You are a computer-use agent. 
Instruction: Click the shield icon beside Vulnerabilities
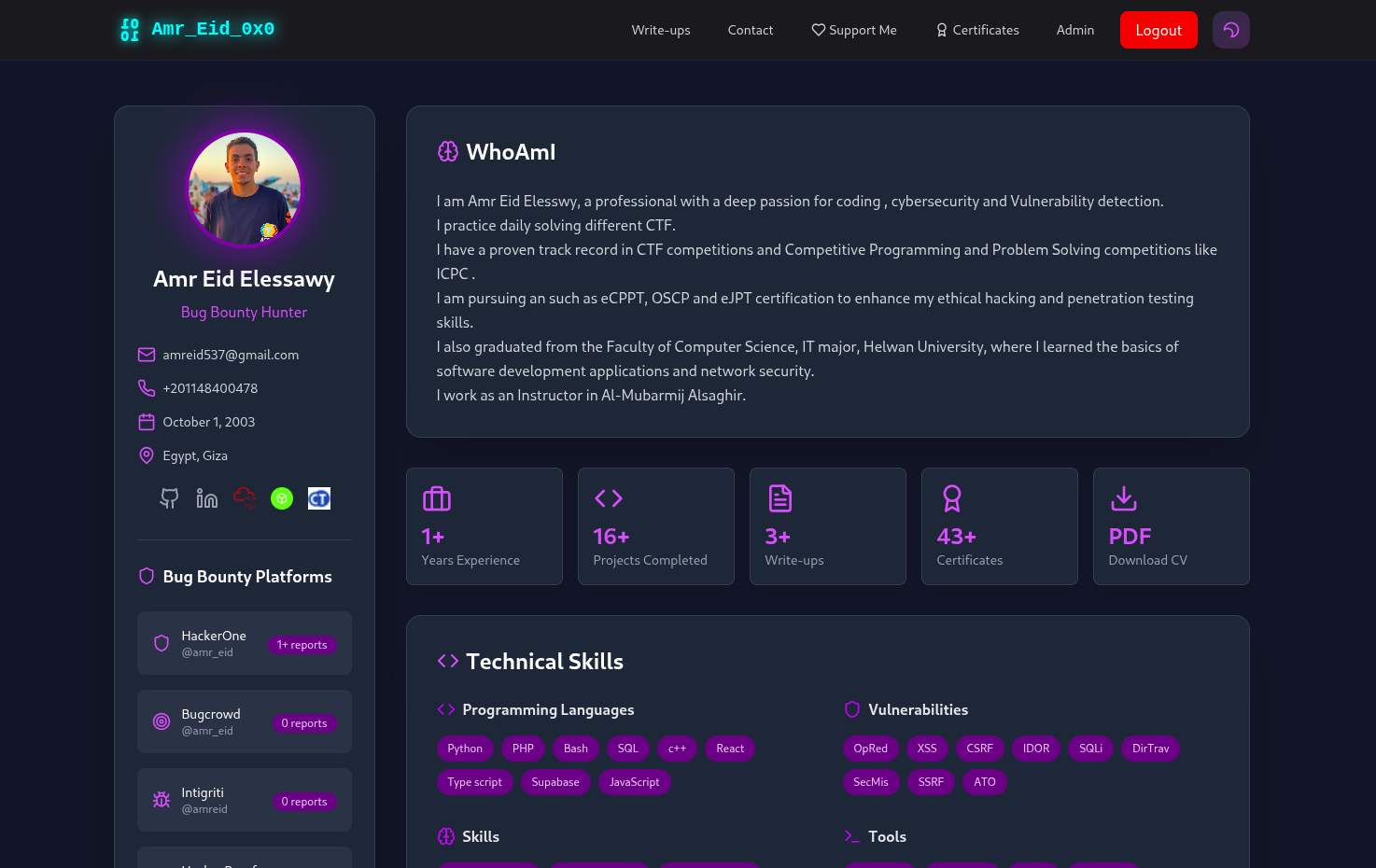tap(852, 709)
